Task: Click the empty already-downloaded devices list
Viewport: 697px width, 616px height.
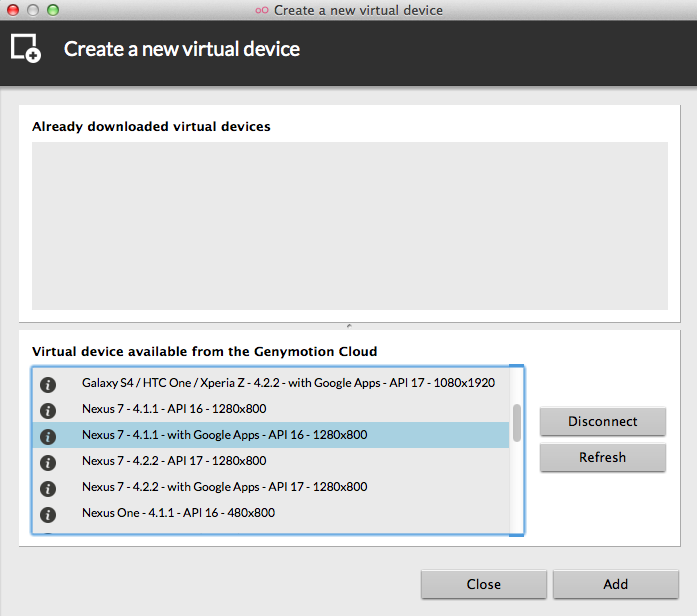Action: pos(349,226)
